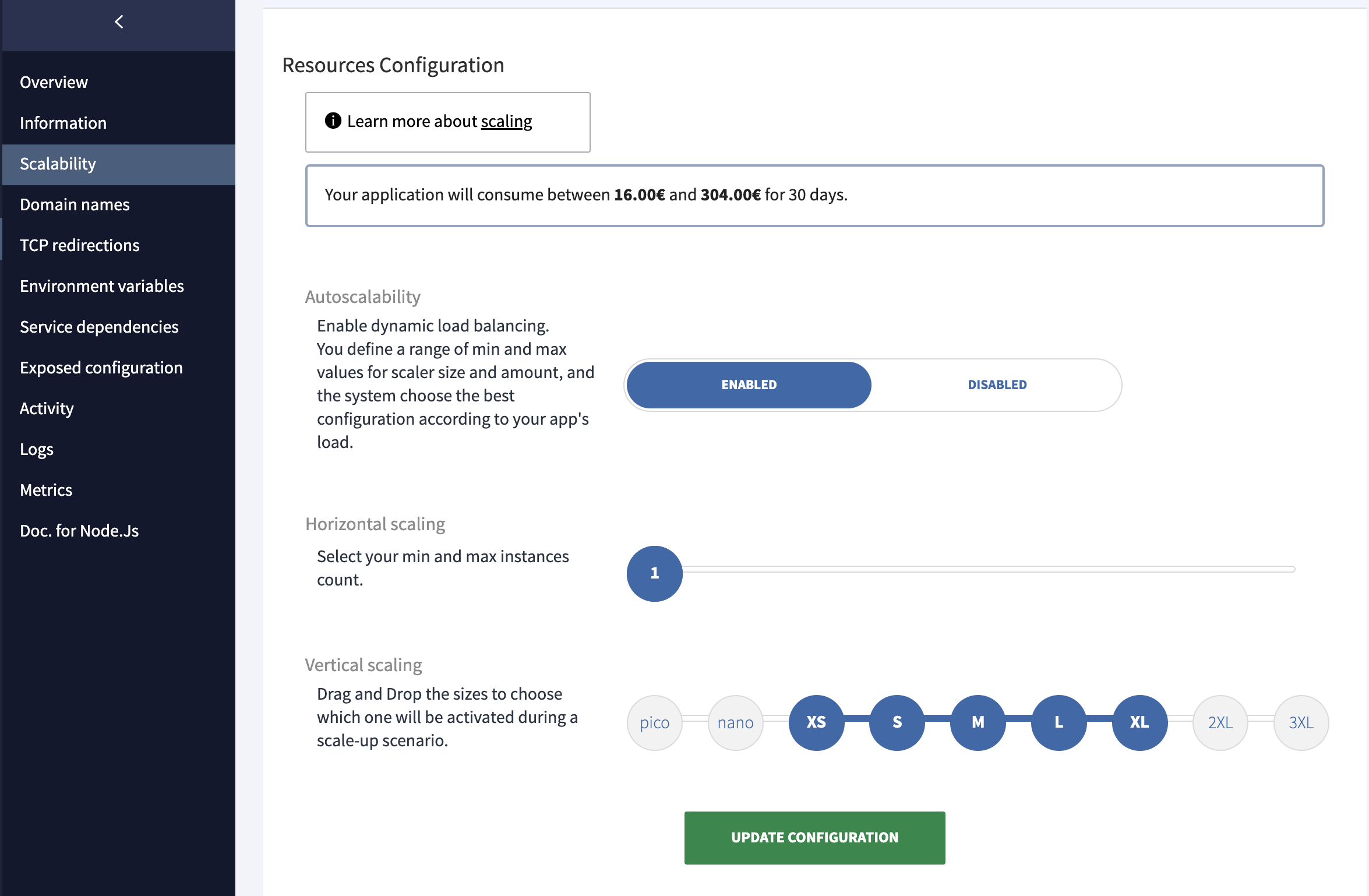Open the Overview menu item

pos(54,82)
